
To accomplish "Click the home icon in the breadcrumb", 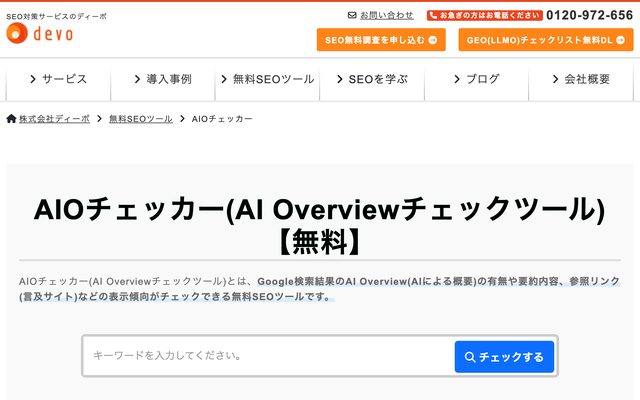I will pos(11,119).
